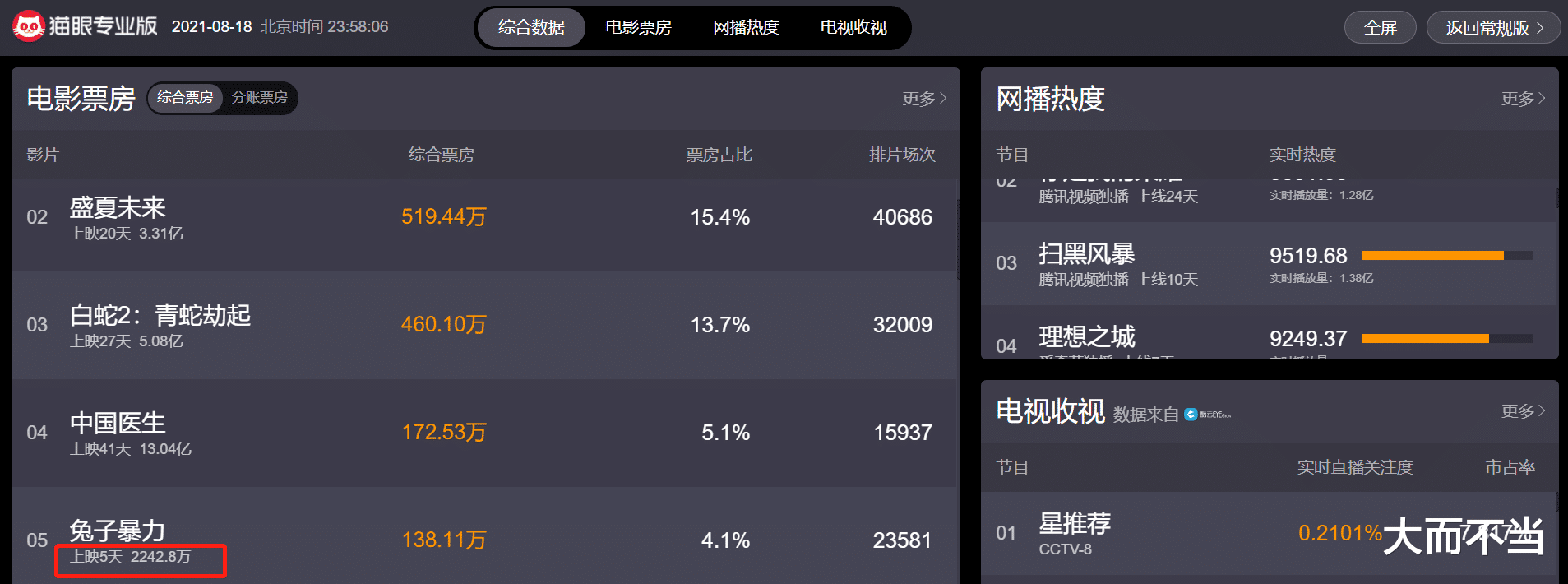Viewport: 1568px width, 584px height.
Task: Expand 更多 in the 电影票房 panel
Action: point(924,99)
